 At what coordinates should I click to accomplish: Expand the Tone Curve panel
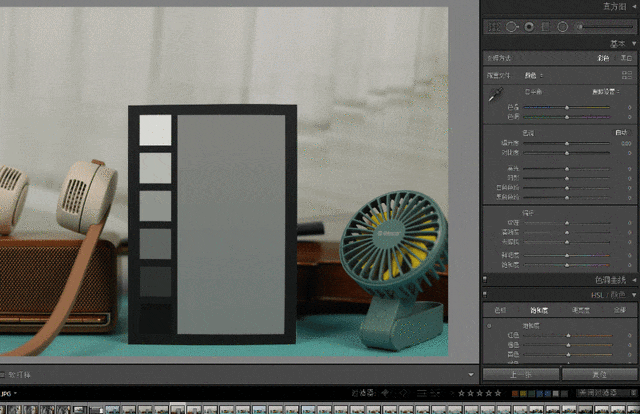pos(633,278)
